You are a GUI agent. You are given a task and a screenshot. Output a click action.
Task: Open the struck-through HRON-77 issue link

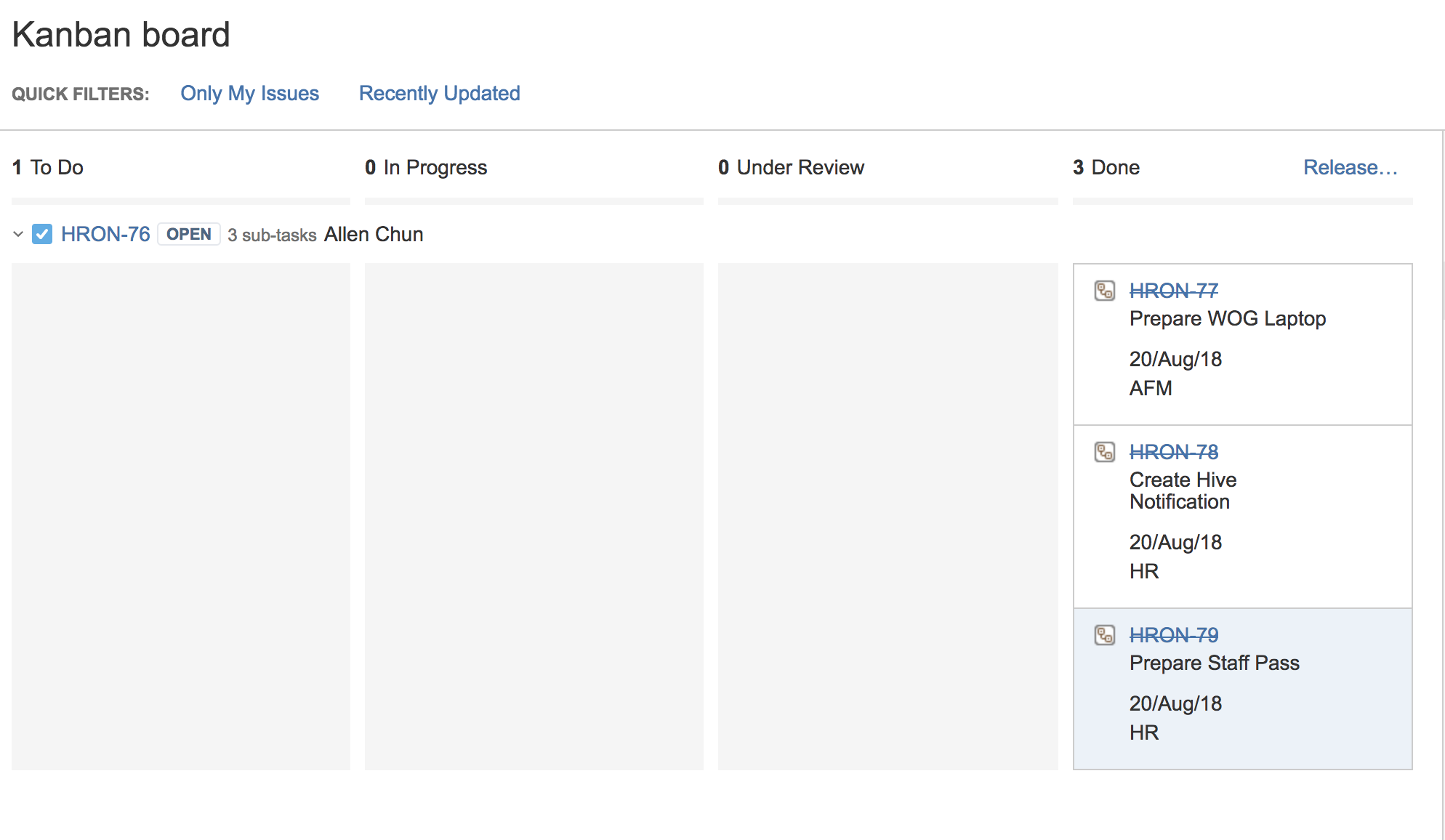tap(1174, 291)
